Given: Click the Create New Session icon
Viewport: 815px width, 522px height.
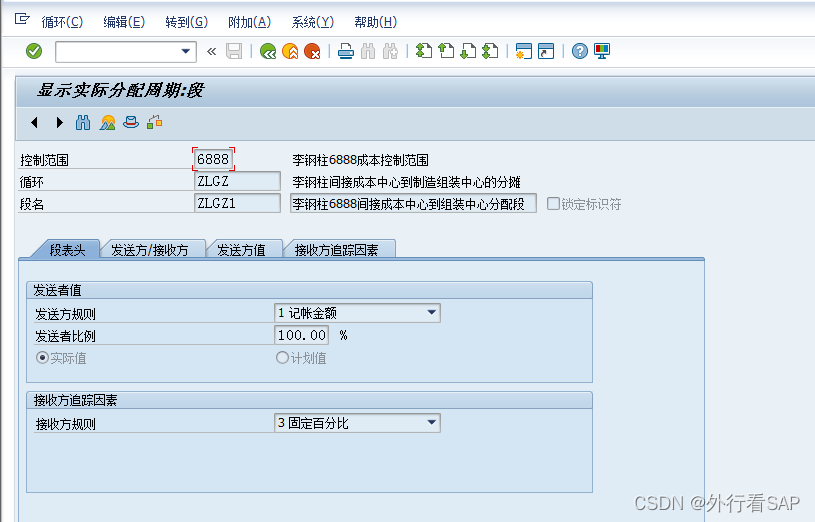Looking at the screenshot, I should tap(523, 51).
